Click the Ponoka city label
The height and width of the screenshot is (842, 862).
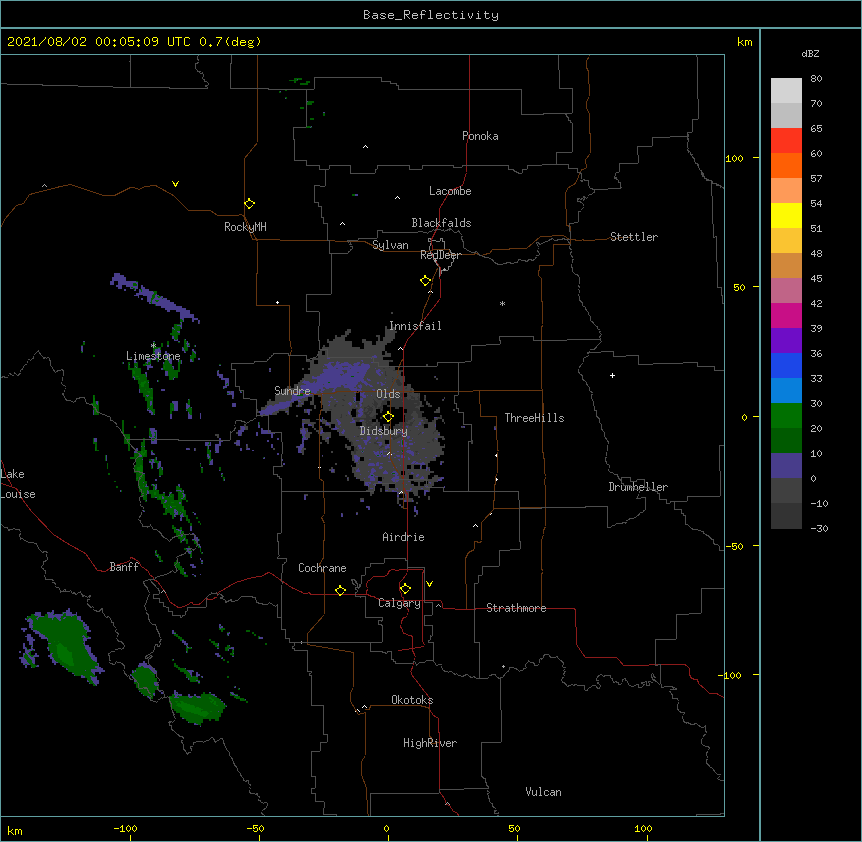[x=480, y=136]
